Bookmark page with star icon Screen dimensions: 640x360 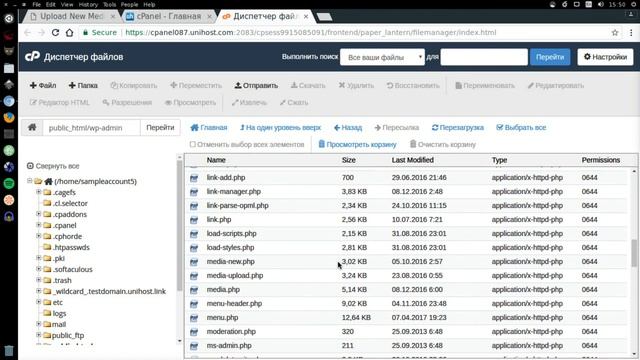point(615,33)
